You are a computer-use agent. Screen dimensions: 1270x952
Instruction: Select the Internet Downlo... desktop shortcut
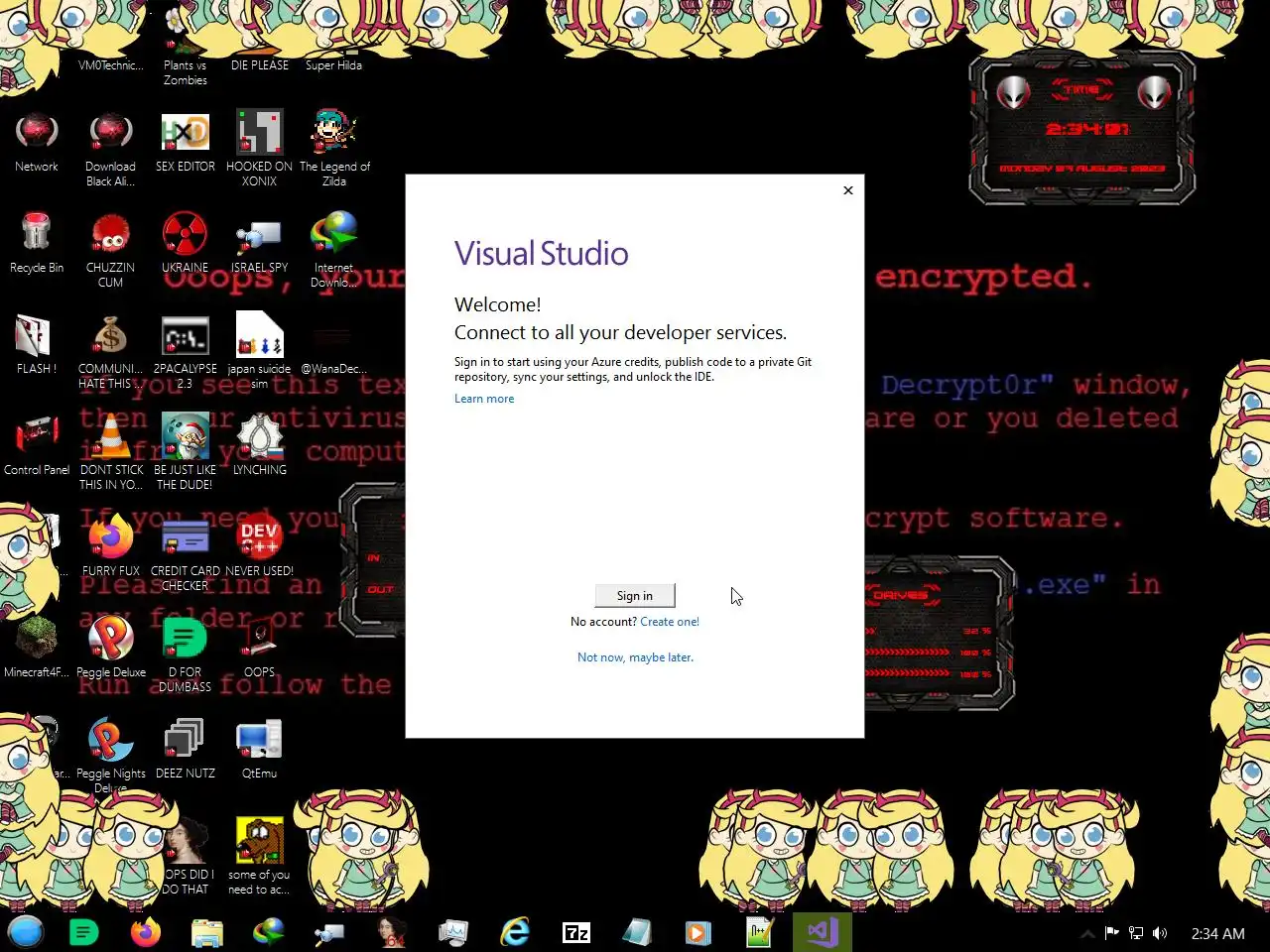pos(334,250)
